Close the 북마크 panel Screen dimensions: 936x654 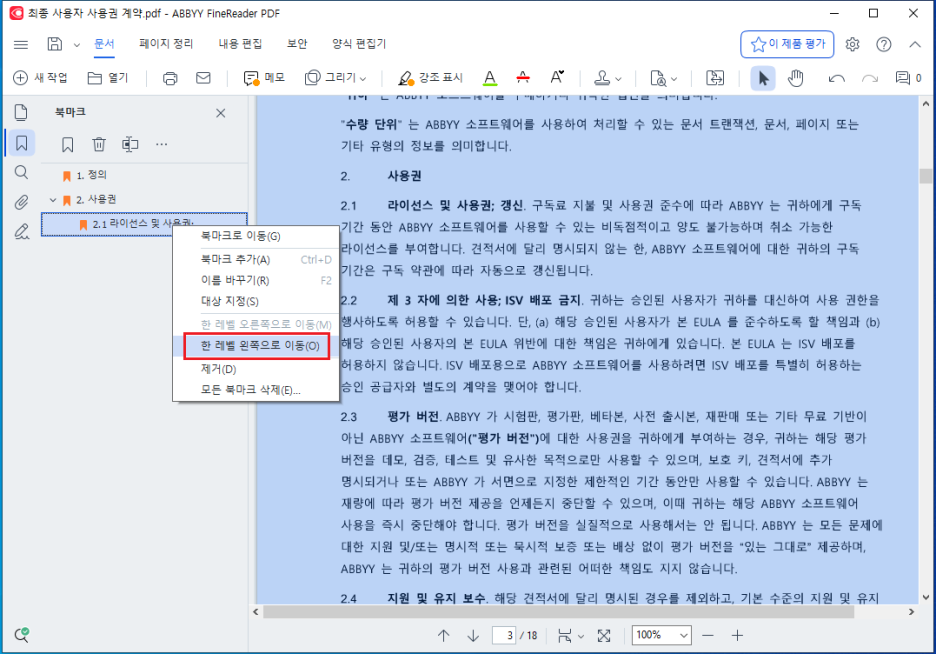click(220, 113)
